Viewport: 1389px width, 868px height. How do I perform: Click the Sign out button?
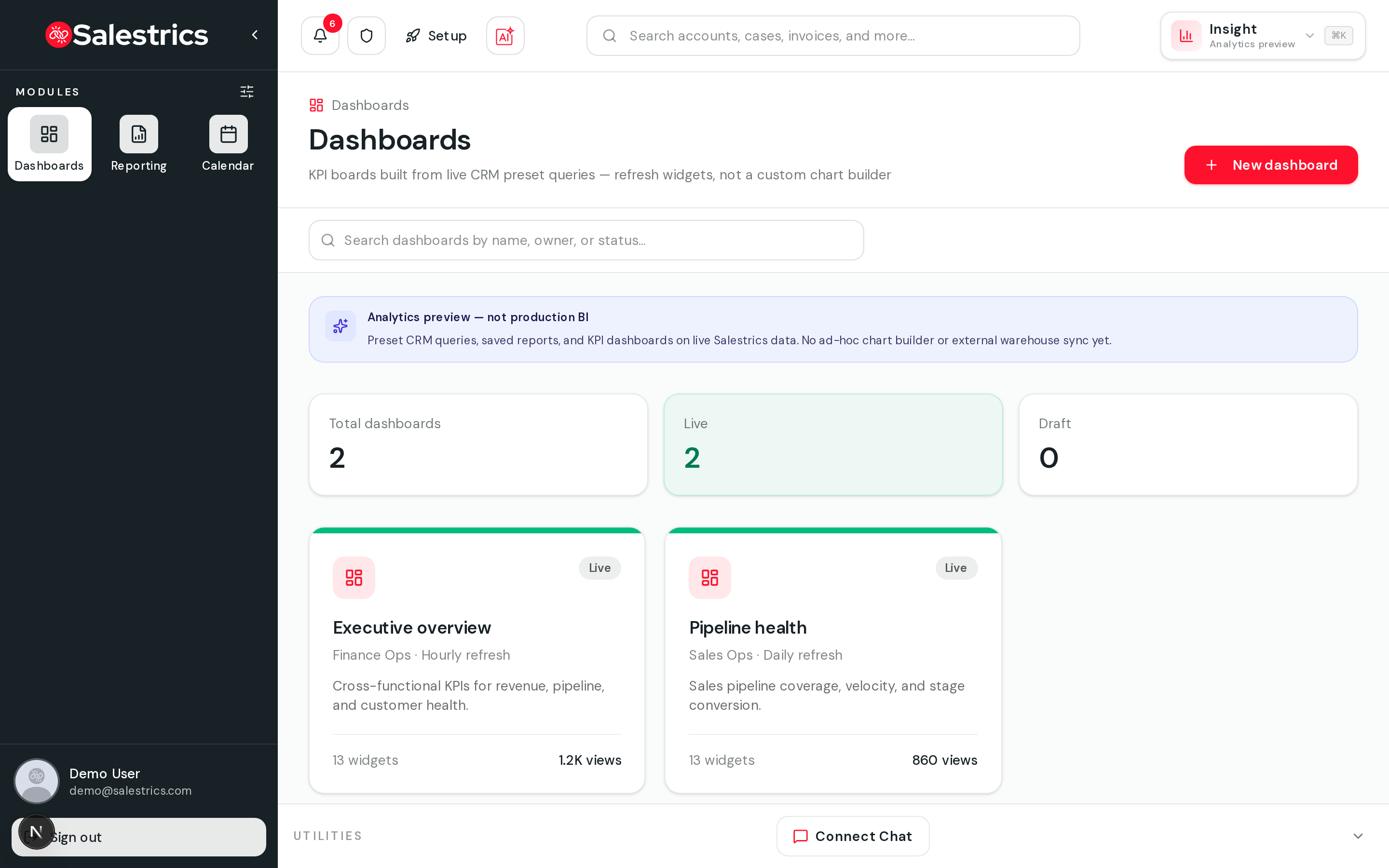click(x=139, y=837)
